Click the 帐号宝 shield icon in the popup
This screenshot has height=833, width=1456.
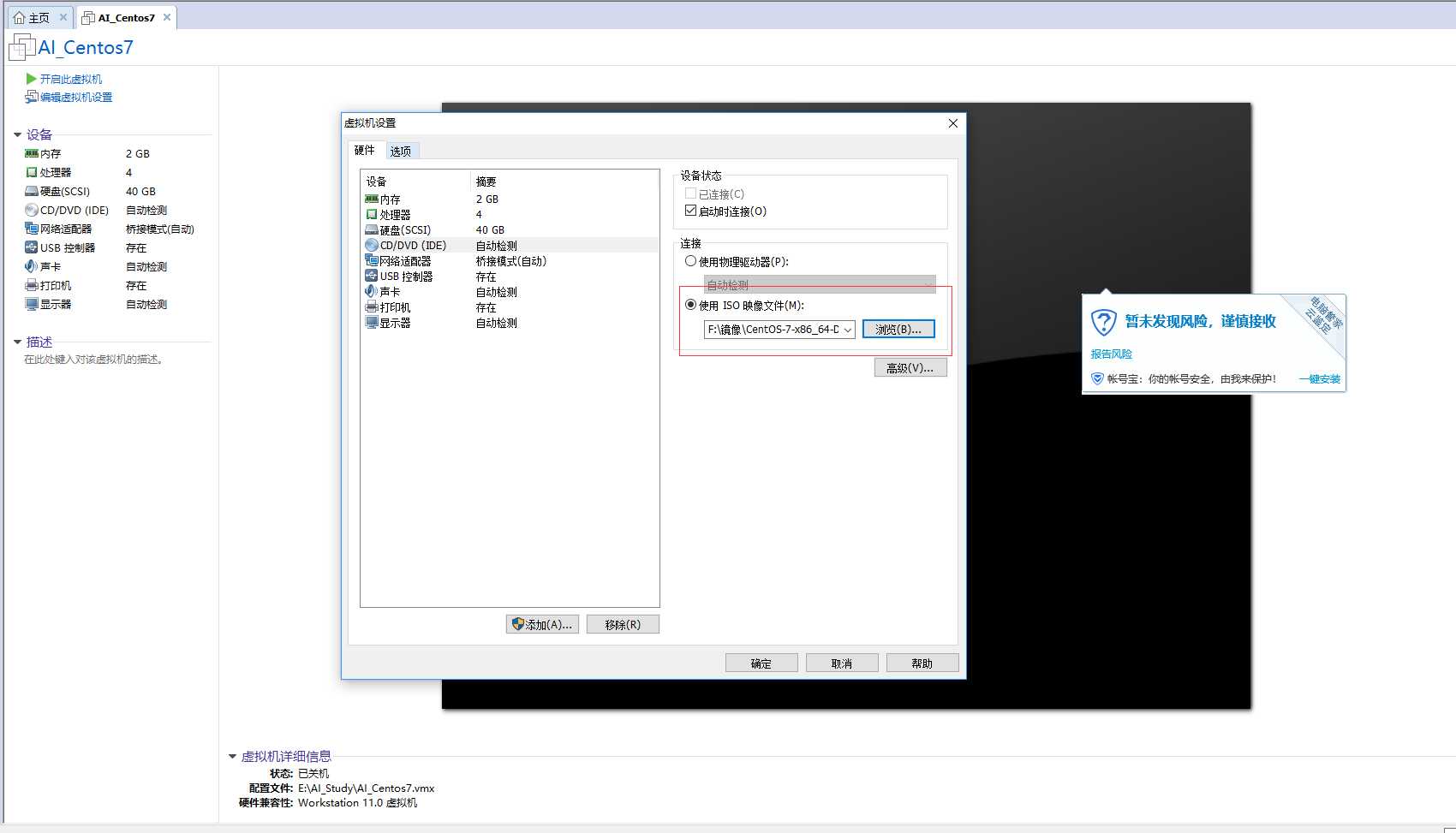(1097, 378)
